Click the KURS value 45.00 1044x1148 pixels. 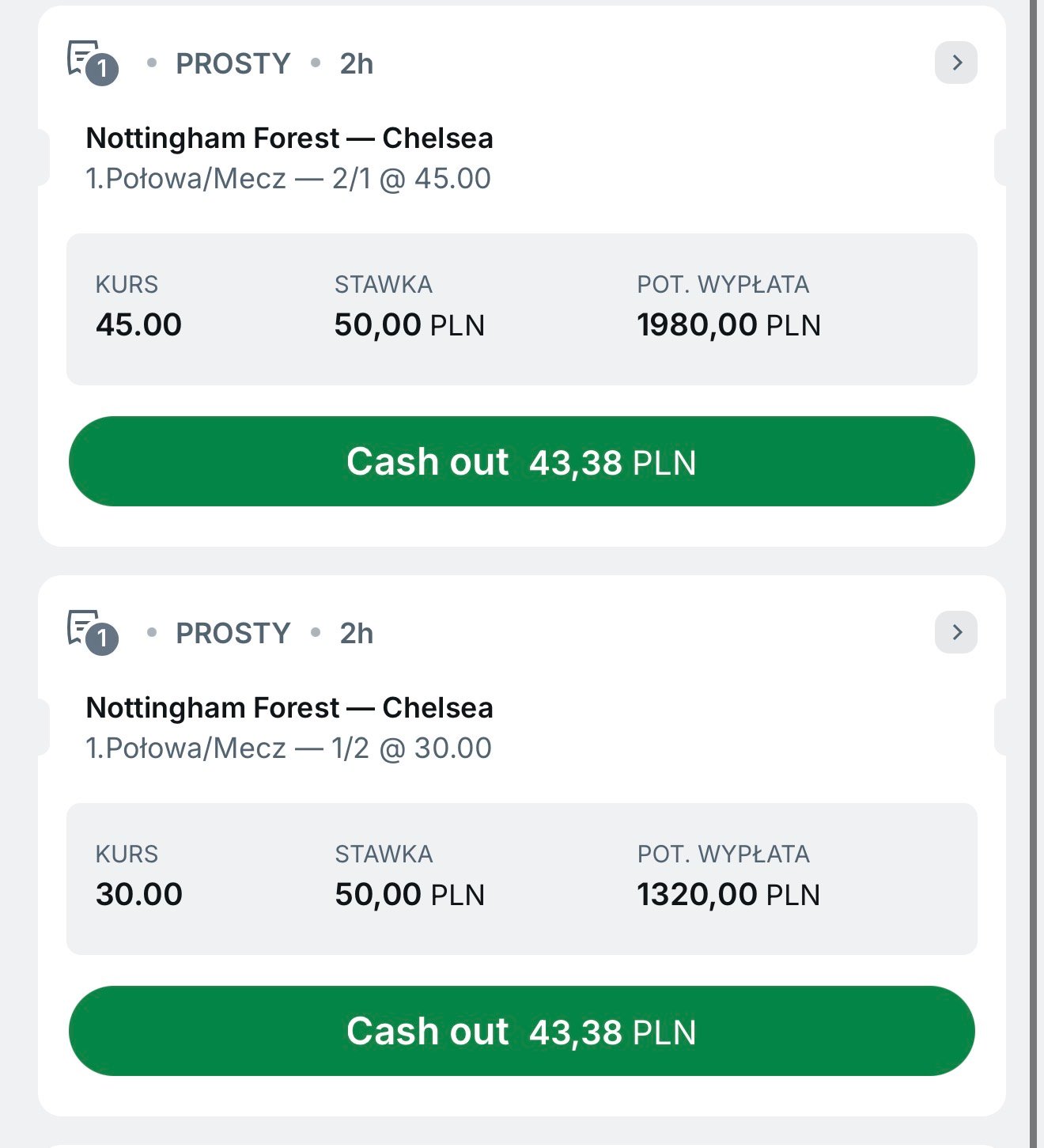tap(138, 324)
